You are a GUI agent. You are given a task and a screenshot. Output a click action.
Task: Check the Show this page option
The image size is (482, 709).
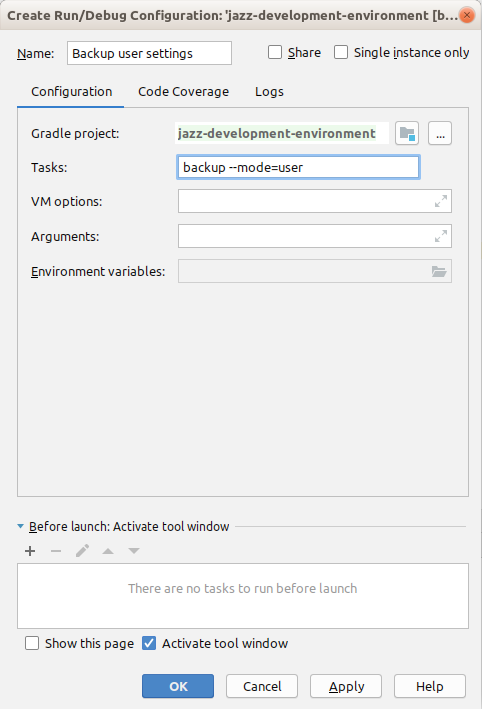(32, 643)
